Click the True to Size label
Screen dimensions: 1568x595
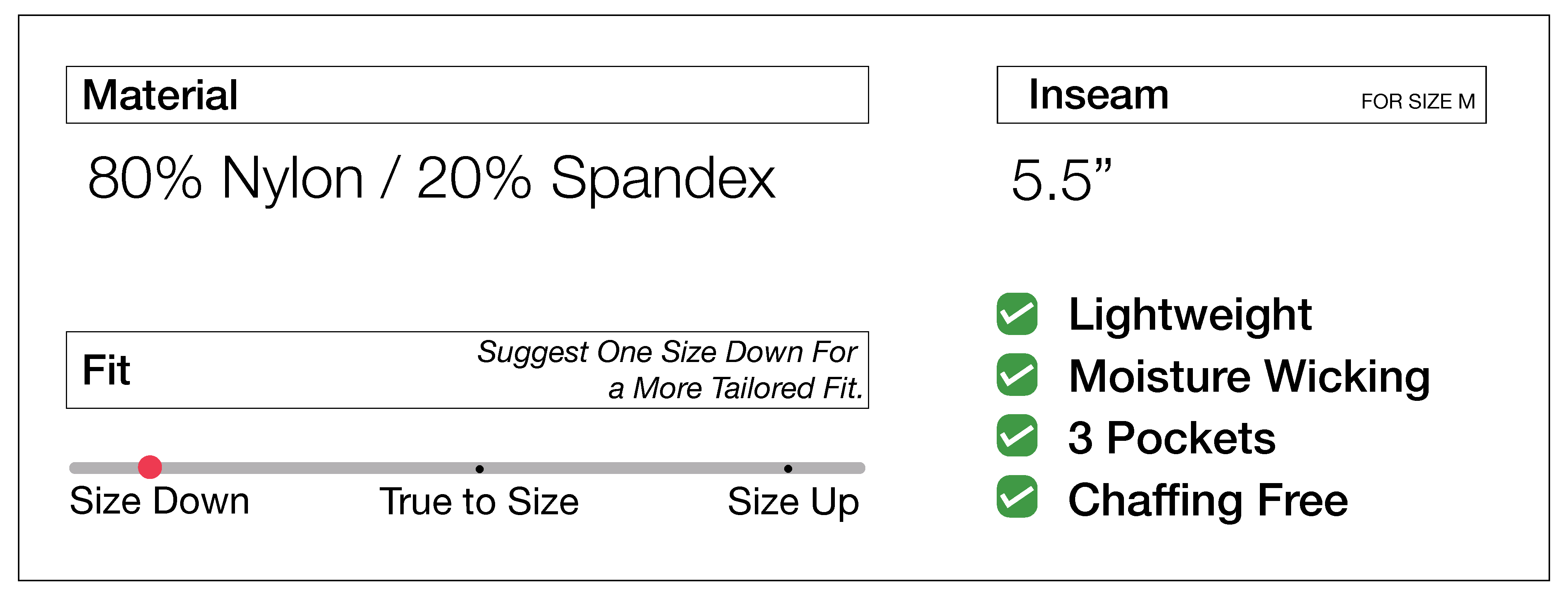tap(479, 502)
